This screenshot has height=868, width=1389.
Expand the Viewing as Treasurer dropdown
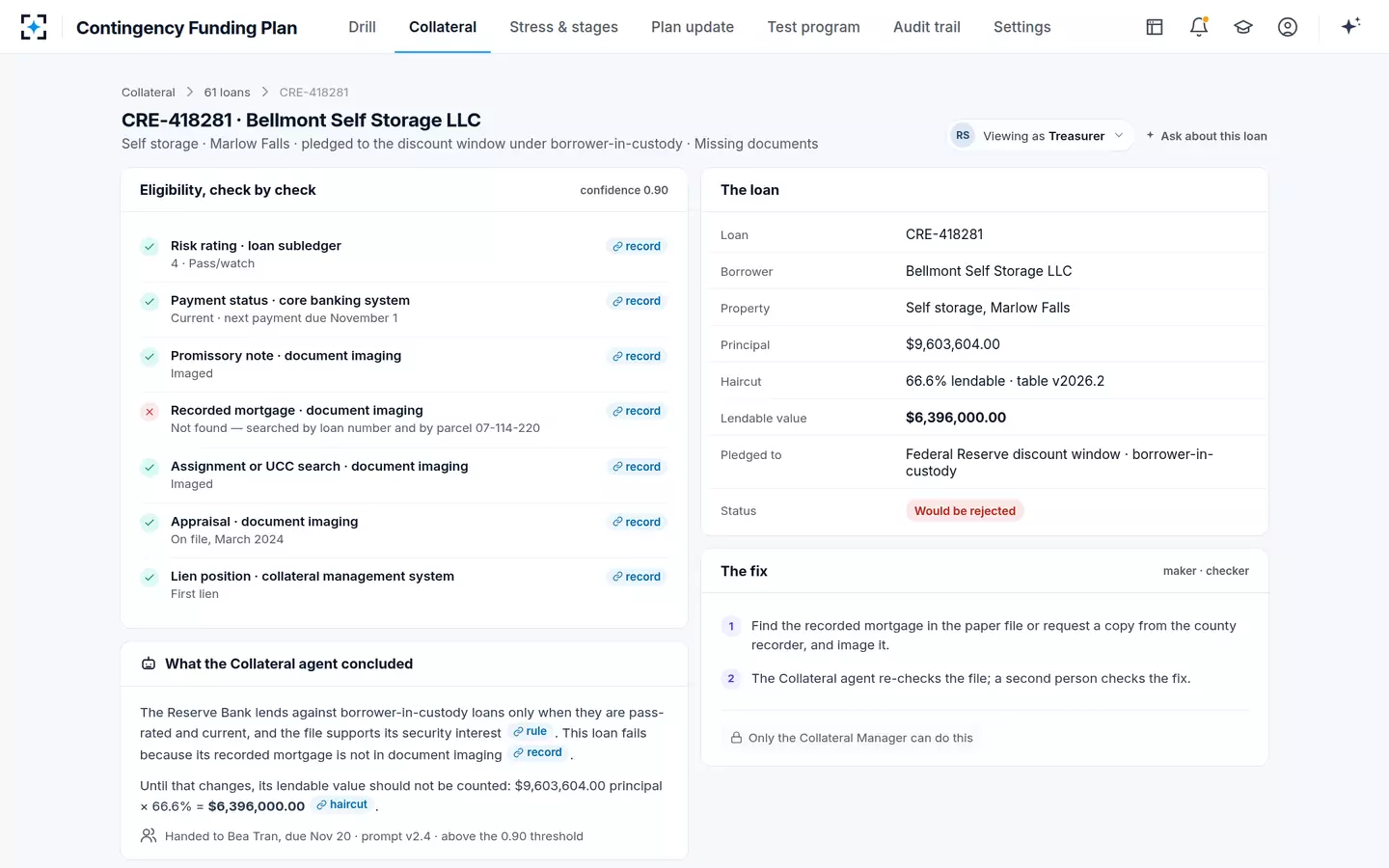(x=1040, y=136)
